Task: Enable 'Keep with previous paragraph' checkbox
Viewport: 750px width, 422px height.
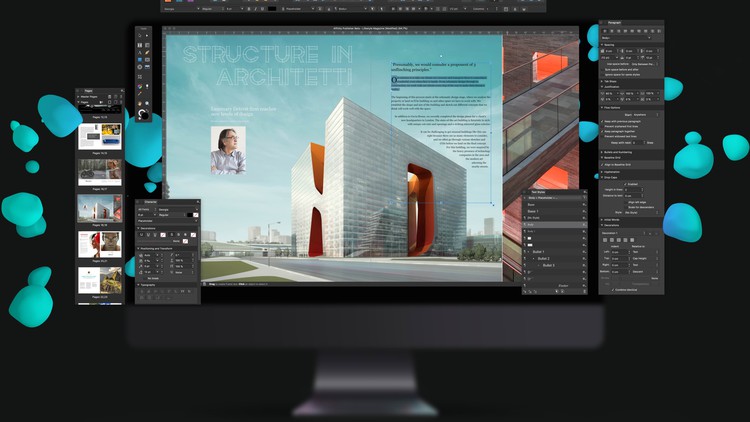Action: click(604, 120)
